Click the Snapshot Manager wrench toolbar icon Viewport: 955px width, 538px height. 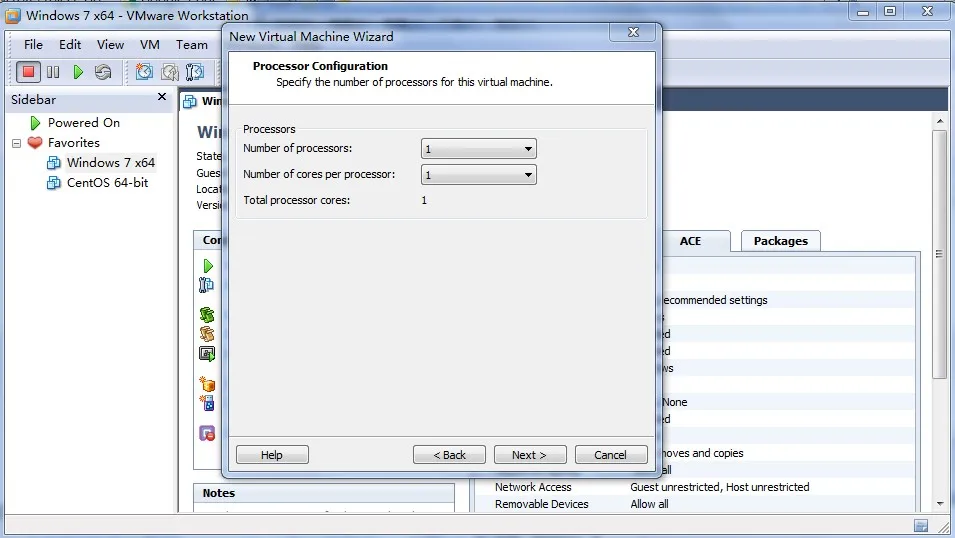[x=194, y=72]
